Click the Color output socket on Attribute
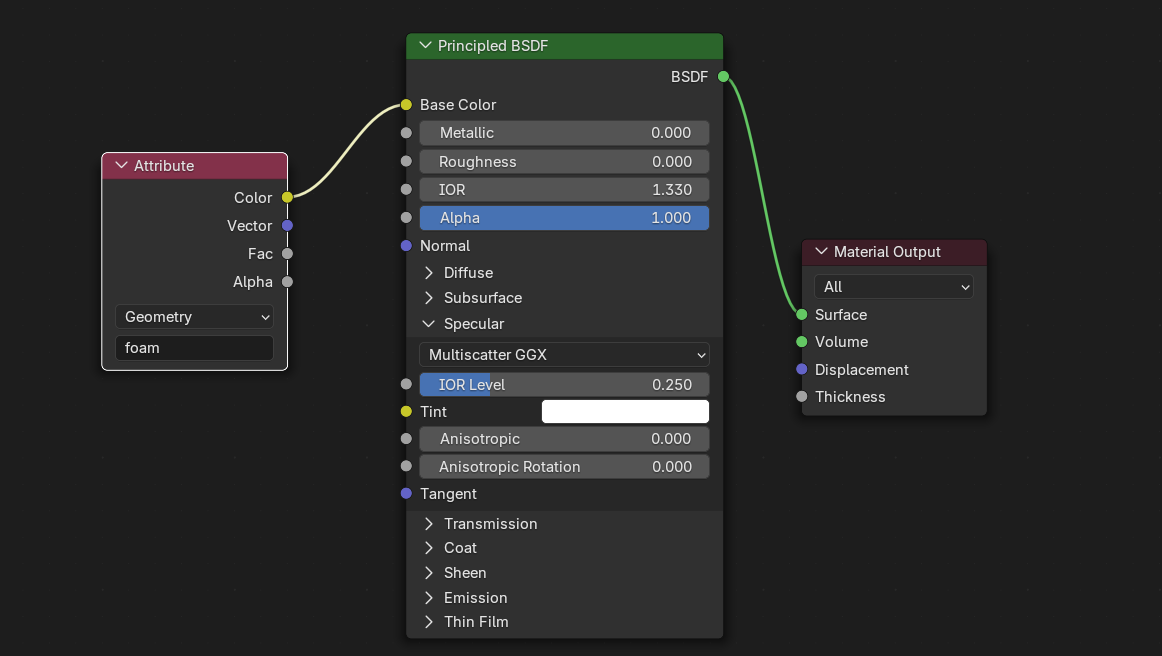This screenshot has width=1162, height=656. click(x=288, y=197)
